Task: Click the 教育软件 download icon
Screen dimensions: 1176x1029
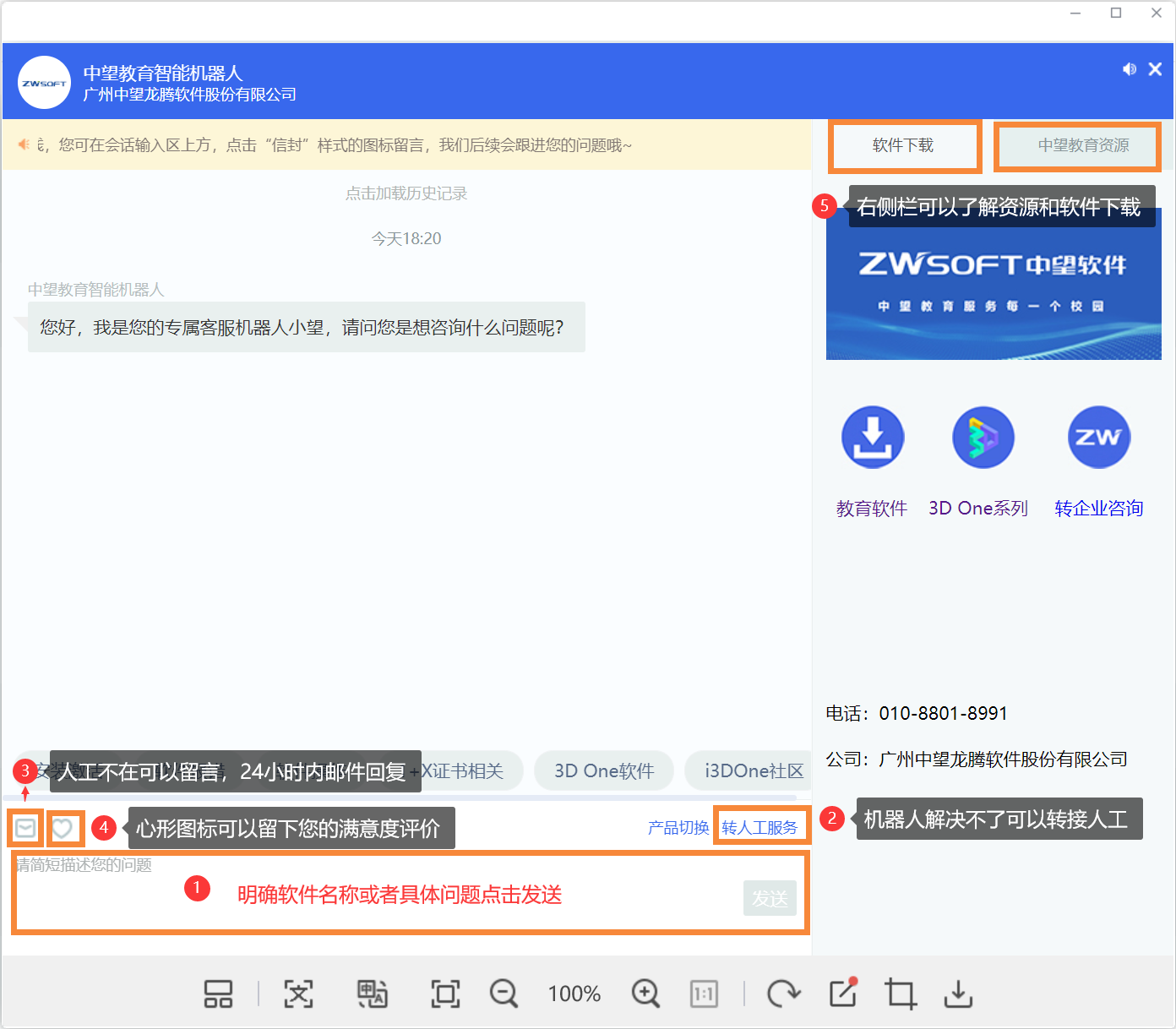Action: pos(873,438)
